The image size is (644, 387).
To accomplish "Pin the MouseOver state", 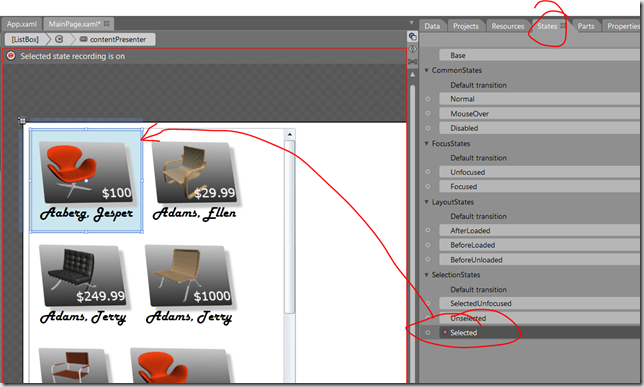I will tap(428, 113).
